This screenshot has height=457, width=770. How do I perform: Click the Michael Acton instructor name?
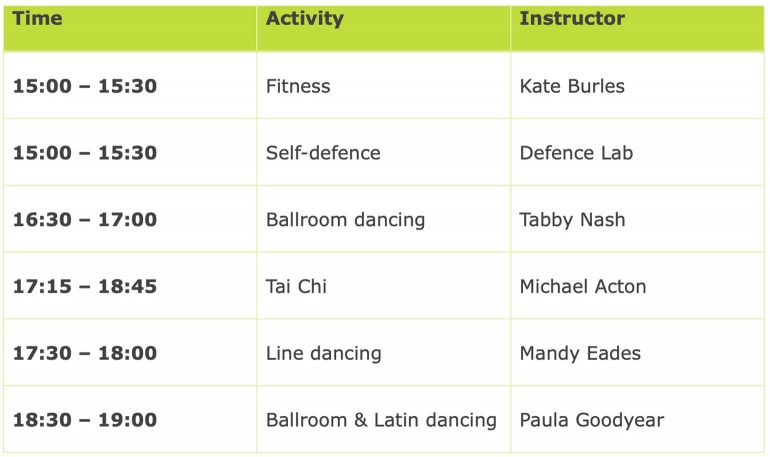tap(583, 287)
